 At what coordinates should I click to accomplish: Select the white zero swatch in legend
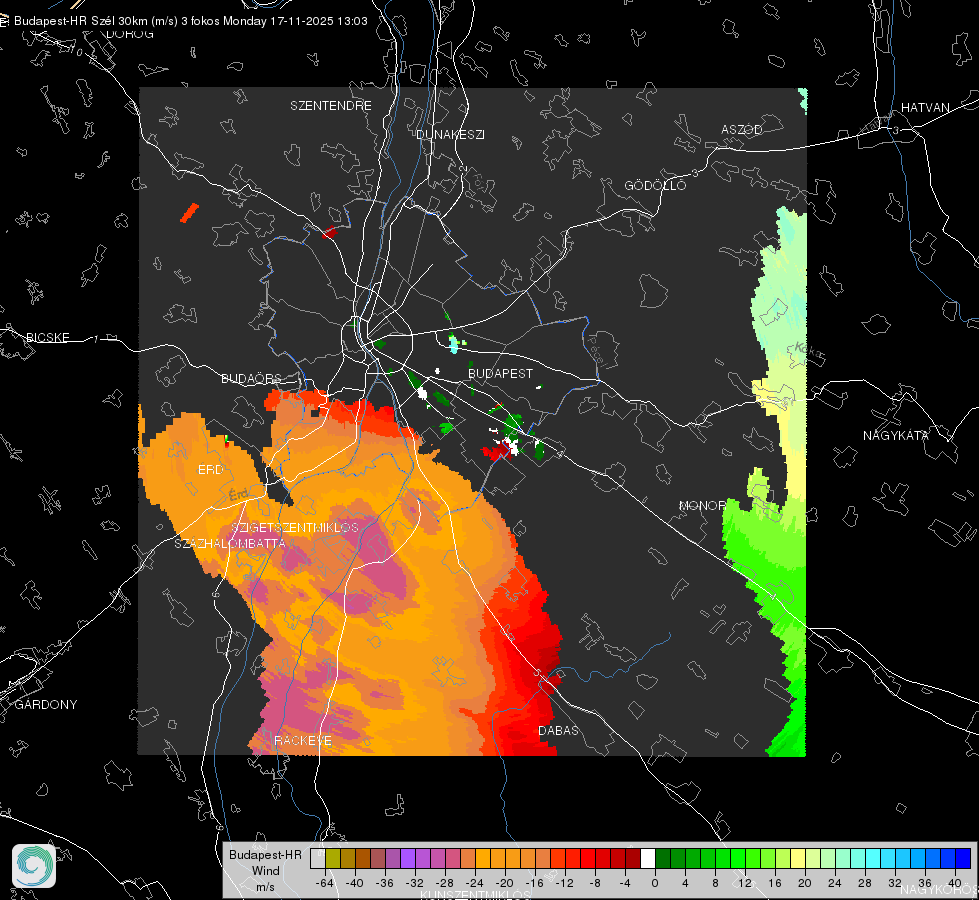(648, 858)
